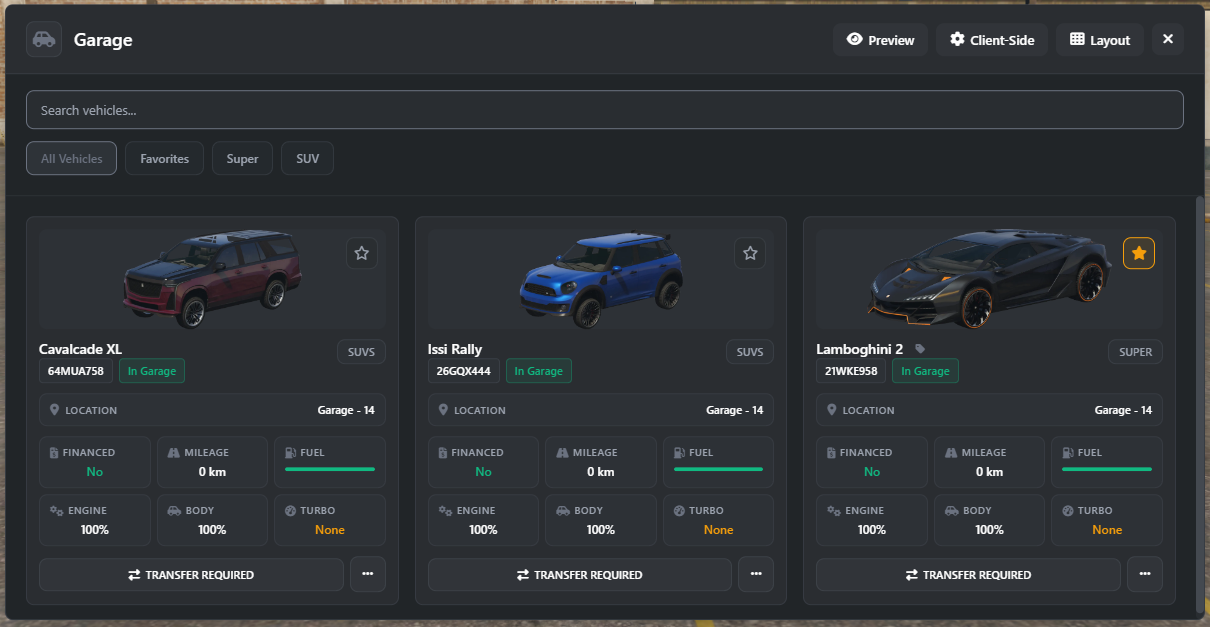Unfavorite the Lamboghini 2 gold star
Screen dimensions: 1210x627
tap(1138, 253)
